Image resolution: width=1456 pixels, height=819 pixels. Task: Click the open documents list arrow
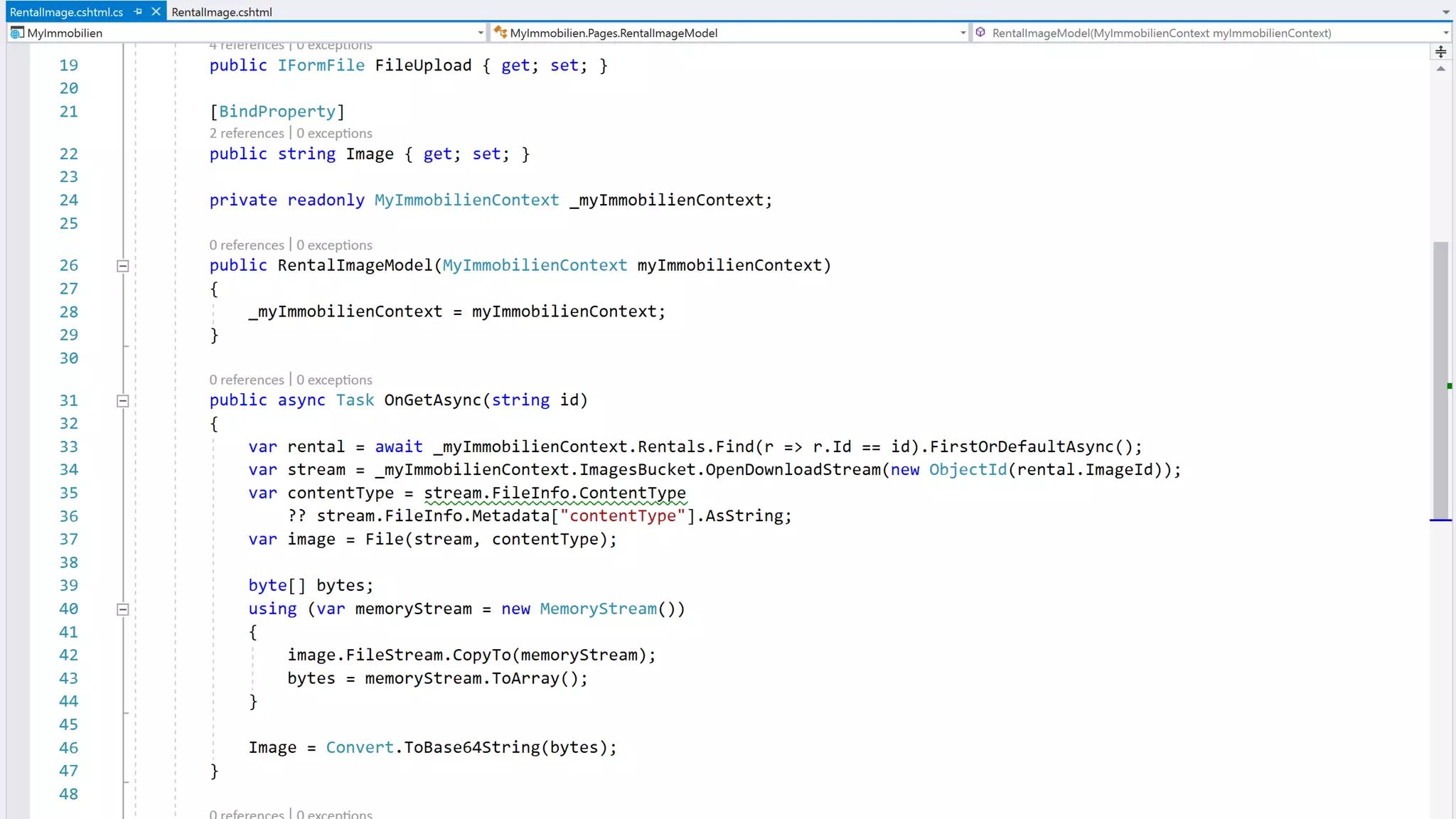[x=1445, y=12]
